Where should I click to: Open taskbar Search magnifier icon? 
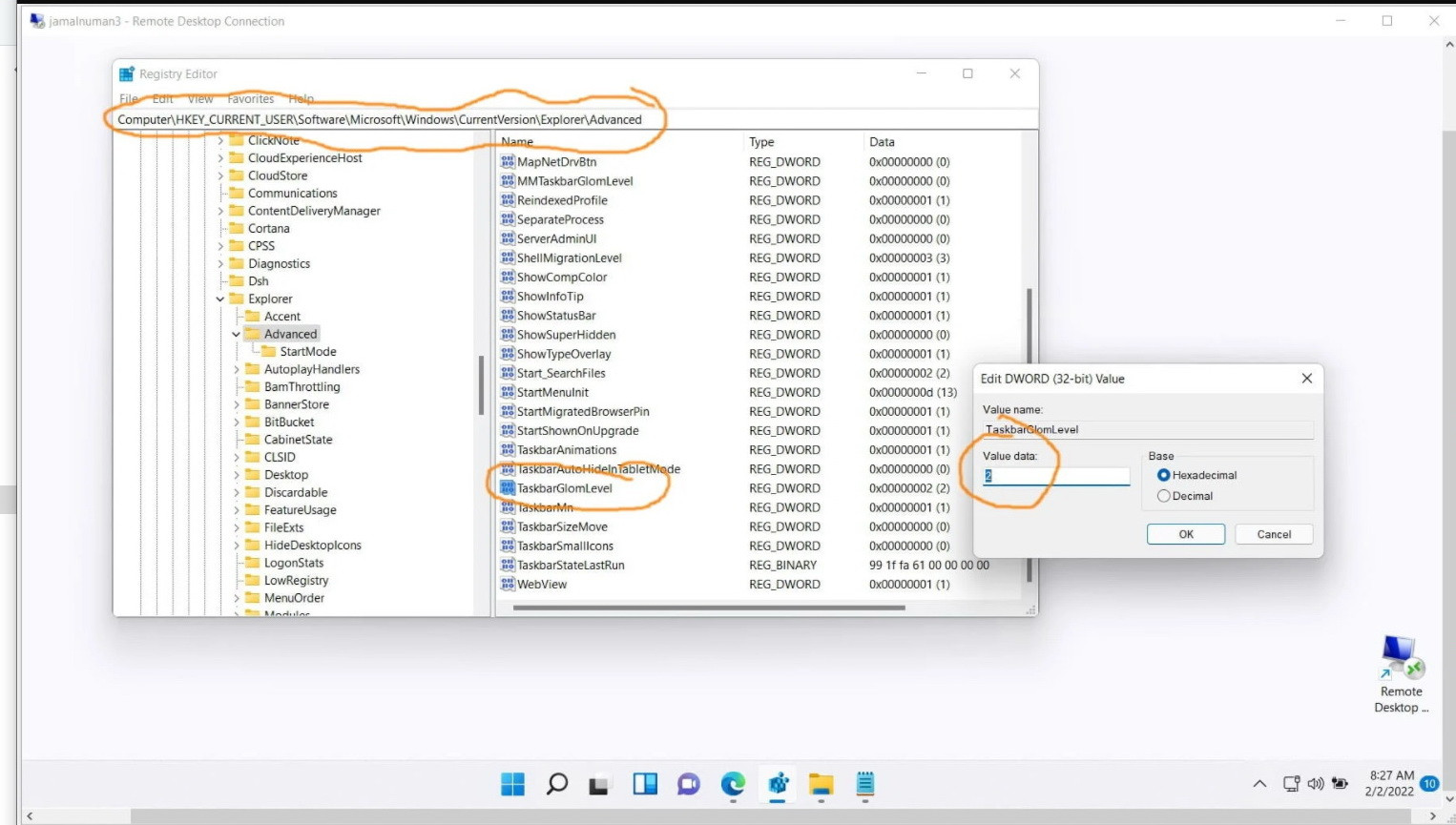click(x=557, y=784)
